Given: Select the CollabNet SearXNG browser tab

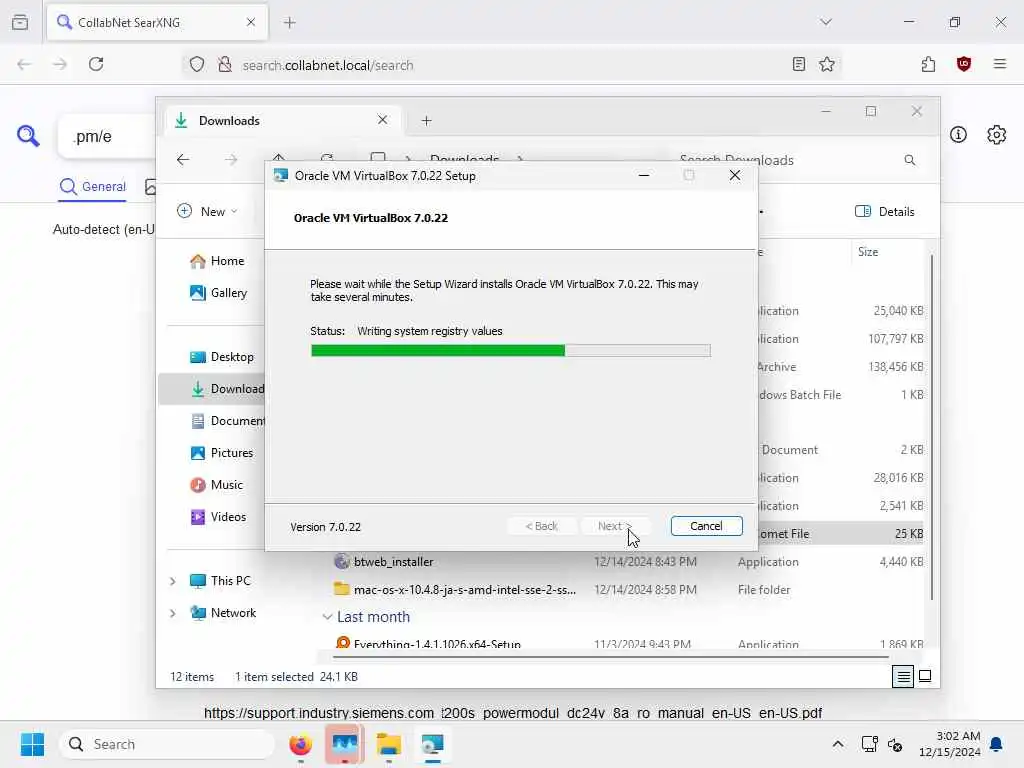Looking at the screenshot, I should pyautogui.click(x=157, y=23).
